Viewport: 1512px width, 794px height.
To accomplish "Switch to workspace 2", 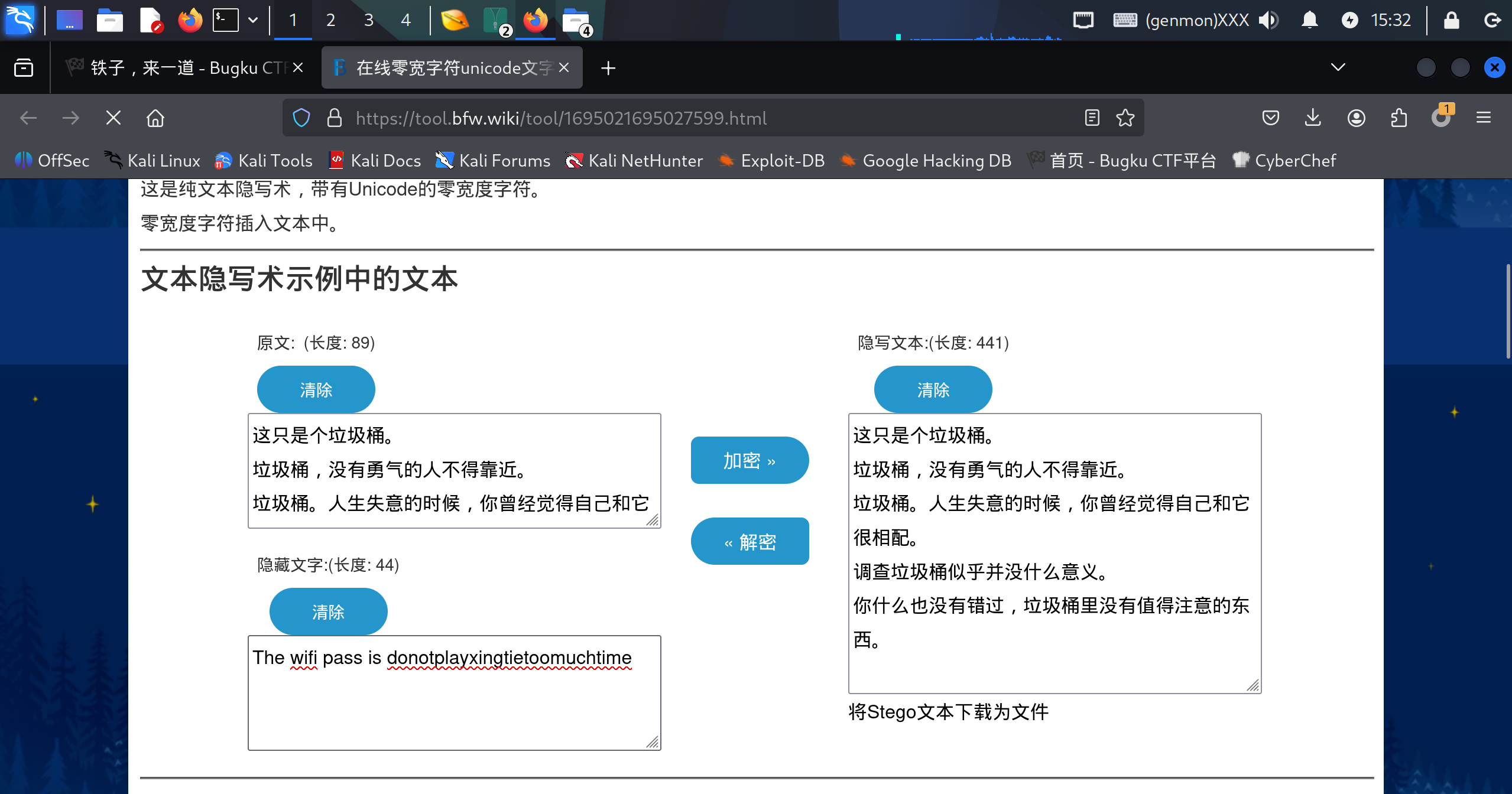I will (x=330, y=20).
